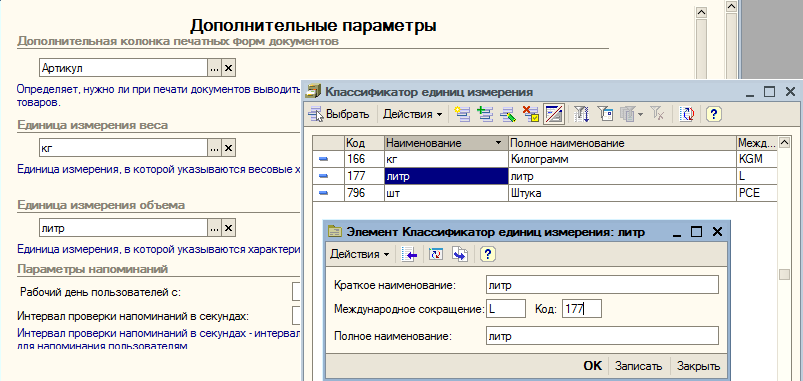Viewport: 803px width, 381px height.
Task: Click the disable filter icon
Action: pyautogui.click(x=658, y=114)
